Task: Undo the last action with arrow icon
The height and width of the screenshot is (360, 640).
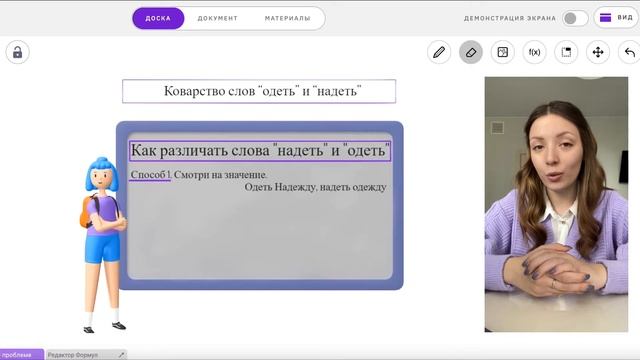Action: point(630,52)
